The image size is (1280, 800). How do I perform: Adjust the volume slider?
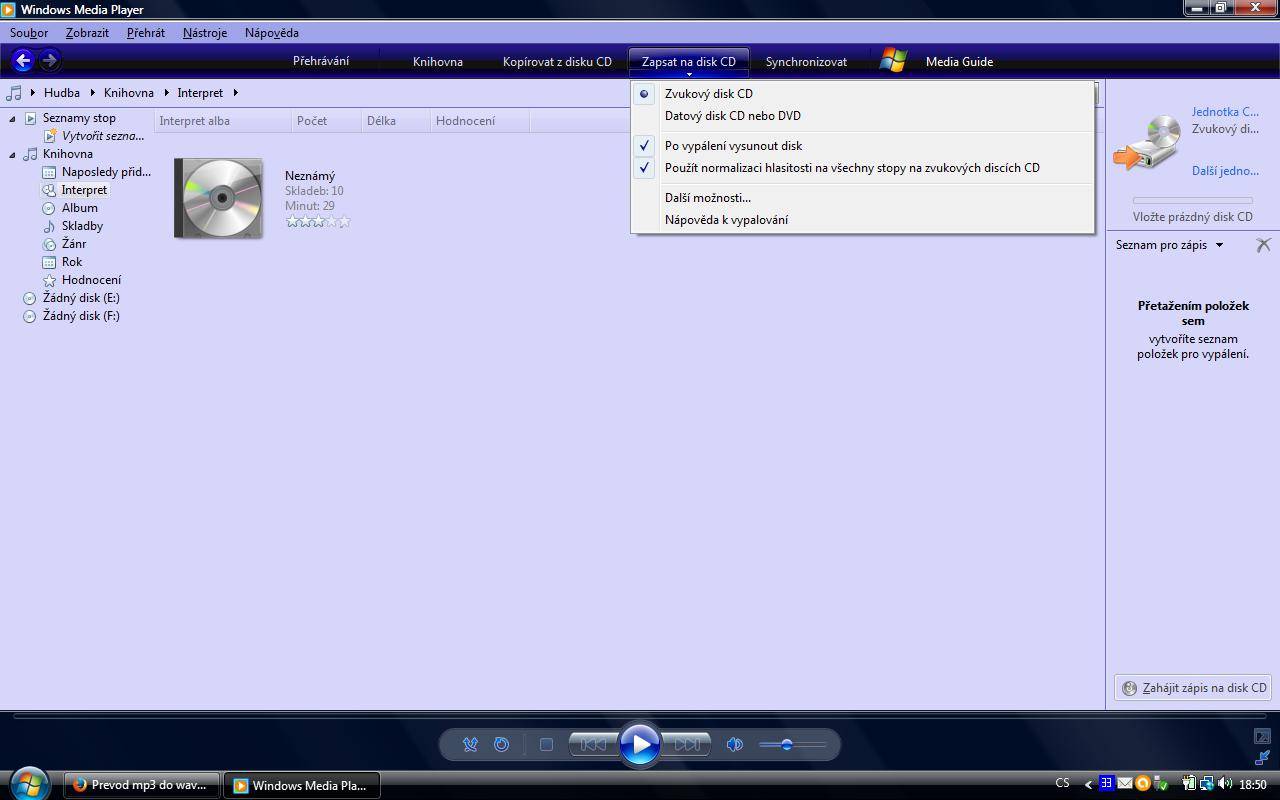click(x=792, y=744)
